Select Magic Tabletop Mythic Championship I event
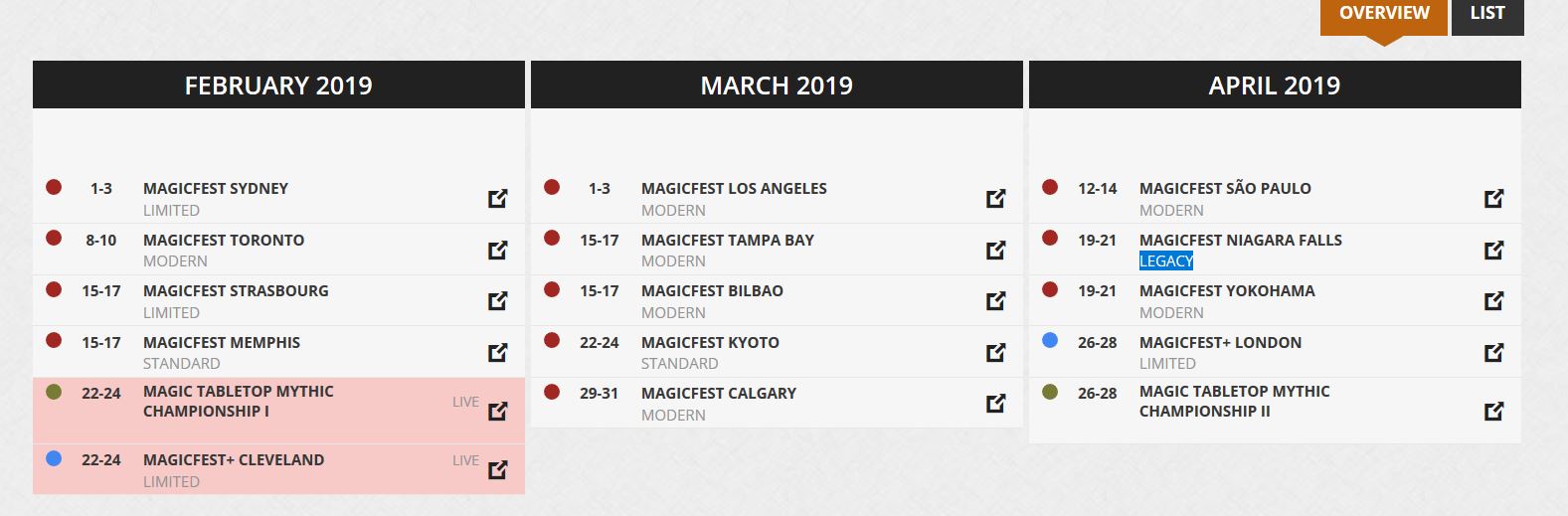This screenshot has width=1568, height=516. pos(238,402)
